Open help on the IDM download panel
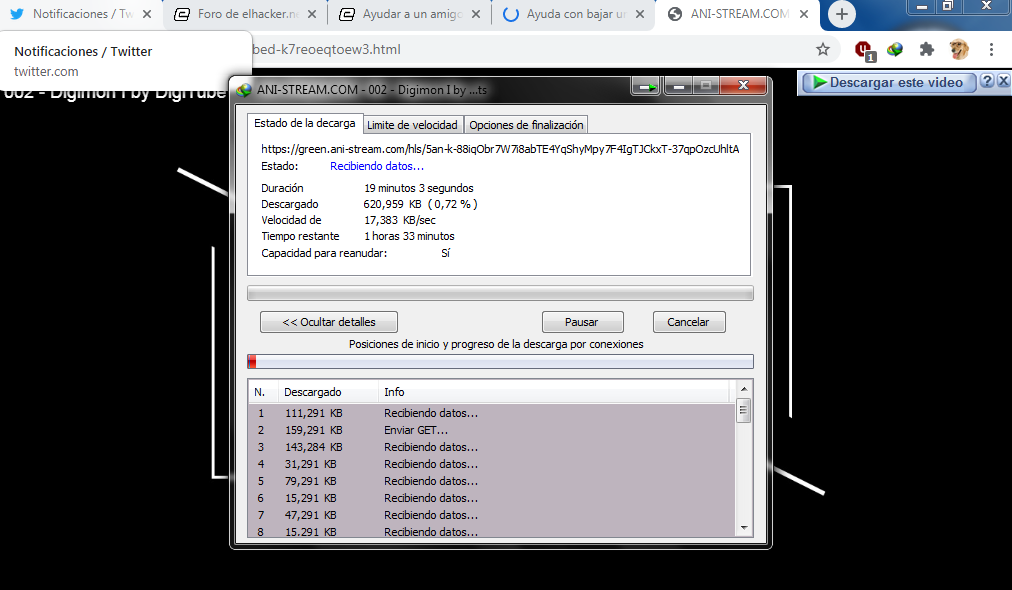The width and height of the screenshot is (1012, 590). click(987, 81)
